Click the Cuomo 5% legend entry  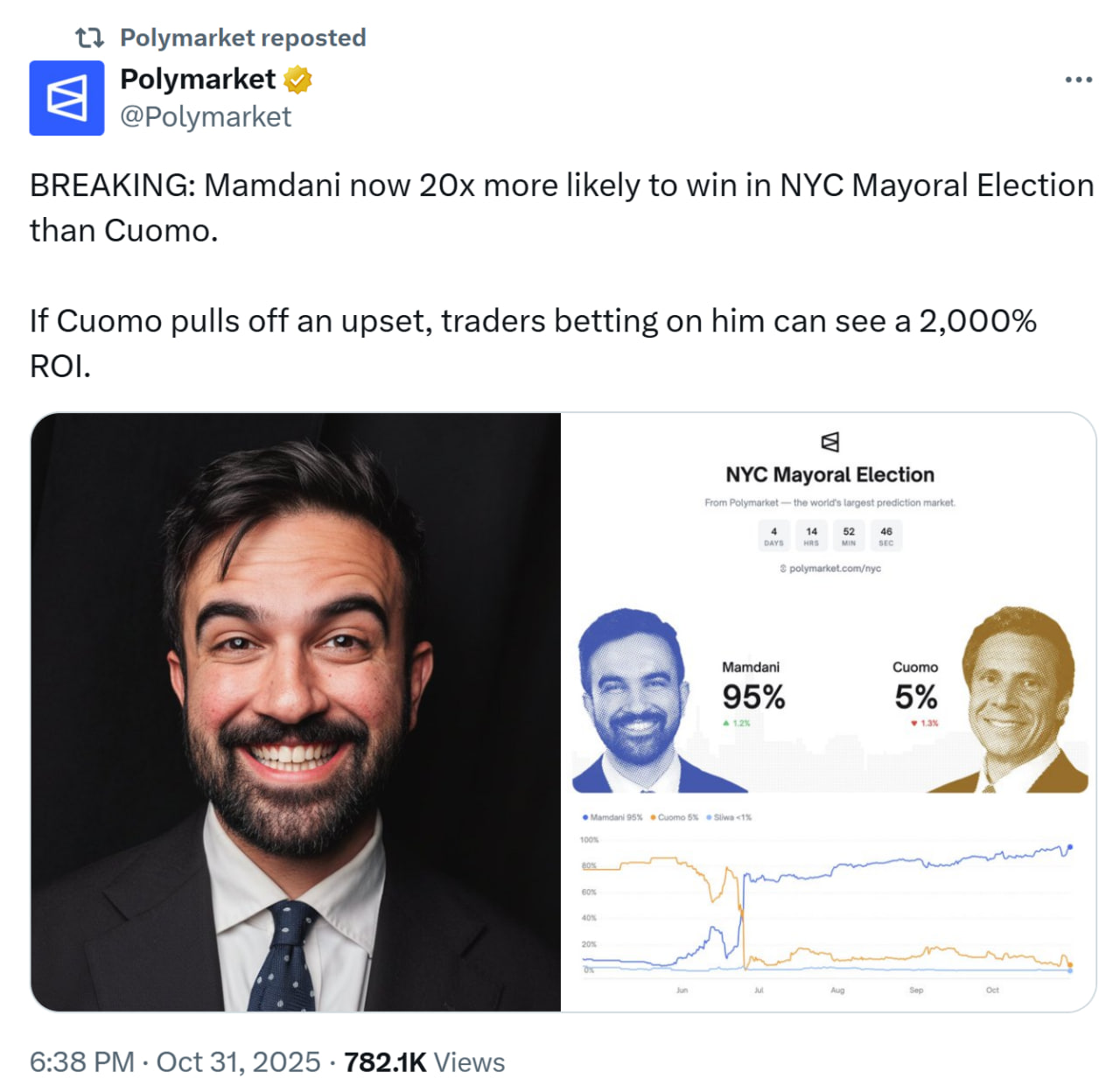coord(675,817)
